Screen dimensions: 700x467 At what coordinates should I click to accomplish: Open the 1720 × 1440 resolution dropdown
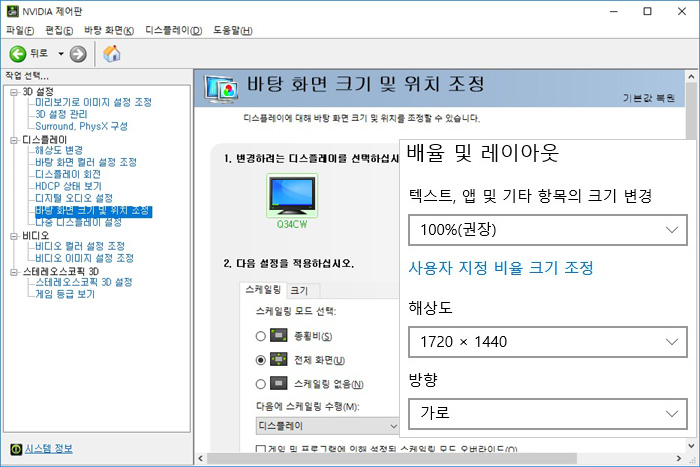[x=548, y=342]
